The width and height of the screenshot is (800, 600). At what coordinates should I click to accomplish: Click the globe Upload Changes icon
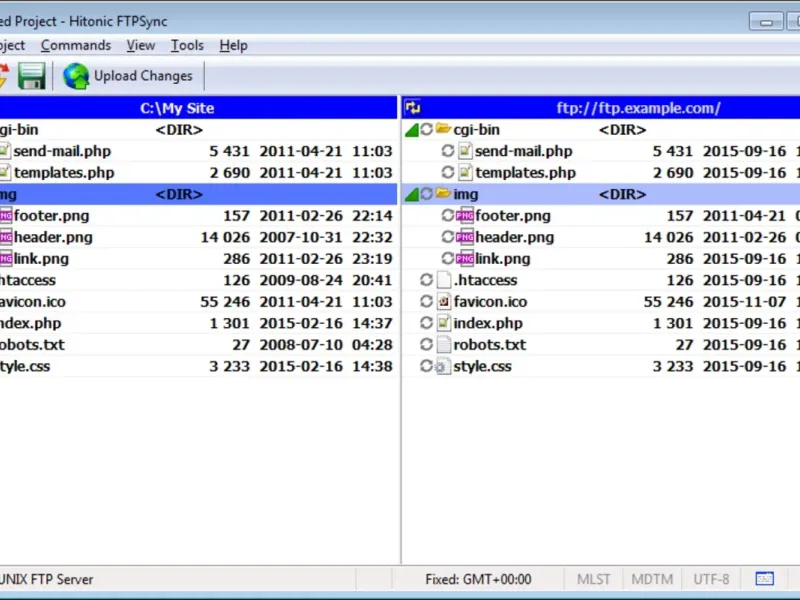tap(76, 76)
